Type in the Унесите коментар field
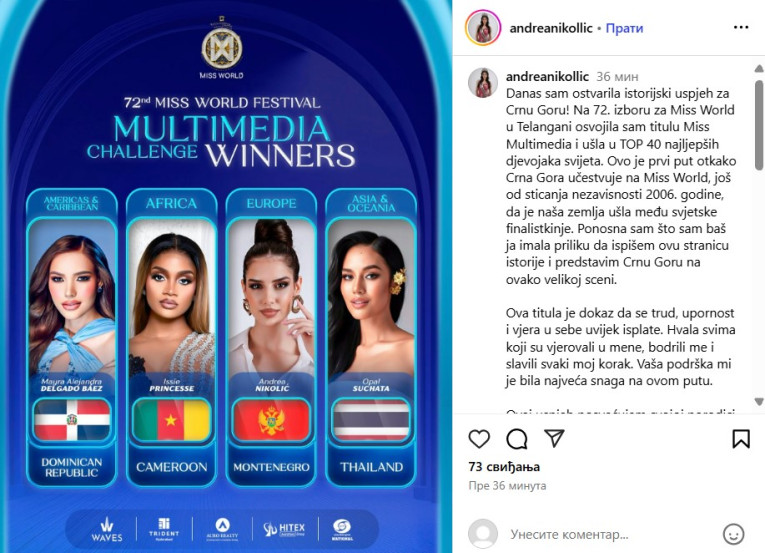The image size is (765, 553). click(x=612, y=534)
